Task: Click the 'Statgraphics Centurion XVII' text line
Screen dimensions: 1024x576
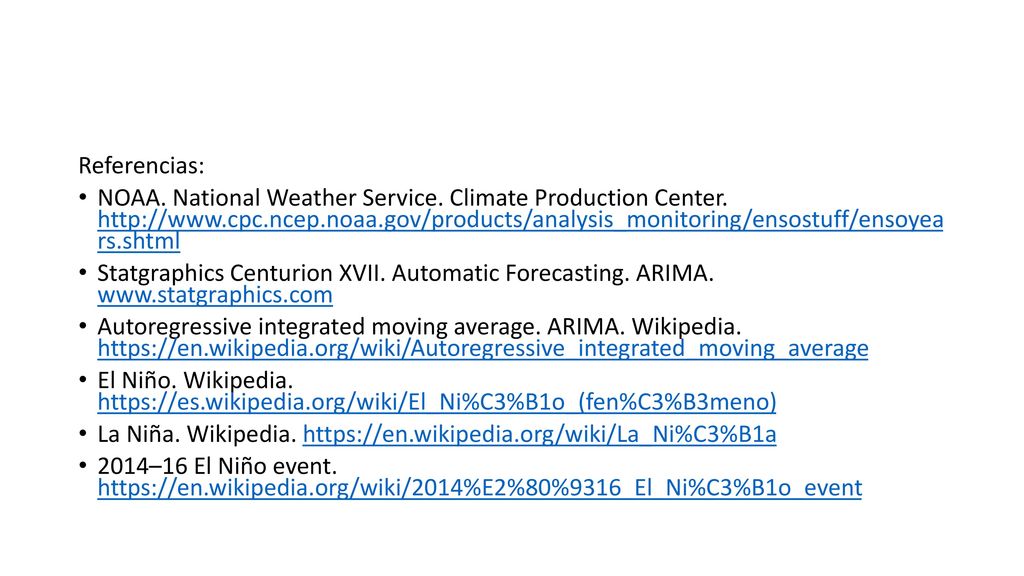Action: [406, 273]
